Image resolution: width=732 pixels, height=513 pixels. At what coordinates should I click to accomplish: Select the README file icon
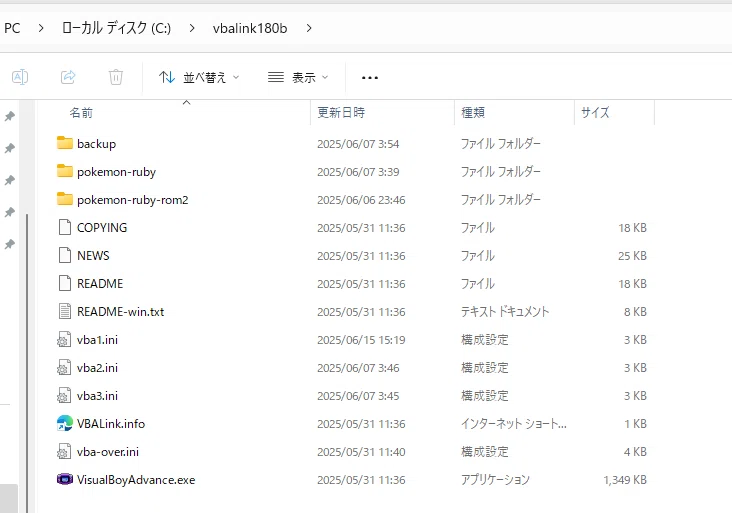pyautogui.click(x=64, y=283)
